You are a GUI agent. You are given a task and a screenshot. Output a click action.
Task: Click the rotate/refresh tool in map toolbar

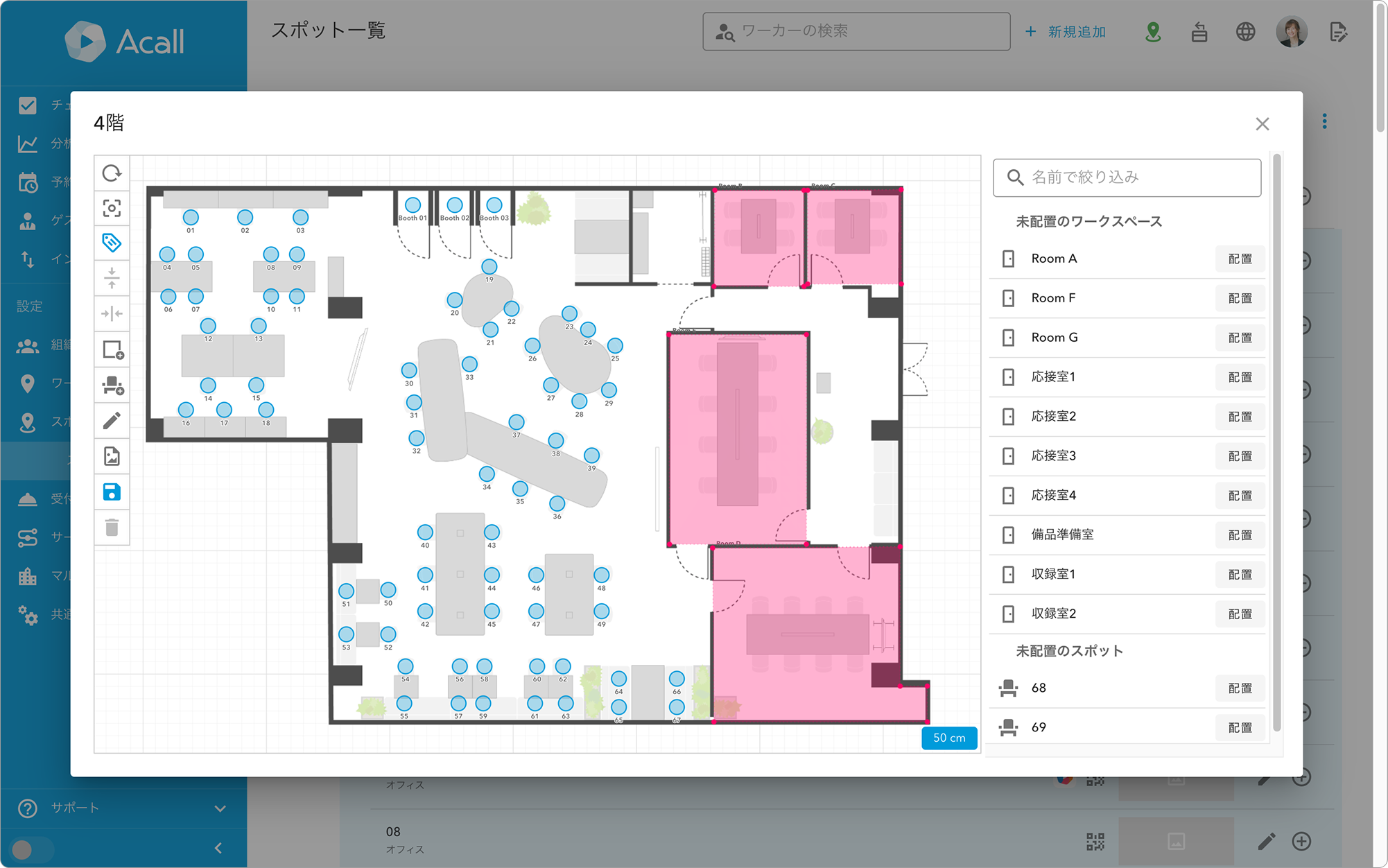[112, 173]
